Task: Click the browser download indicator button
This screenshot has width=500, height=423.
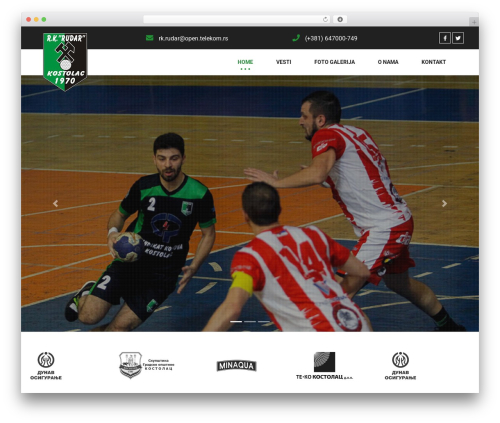Action: click(x=340, y=19)
